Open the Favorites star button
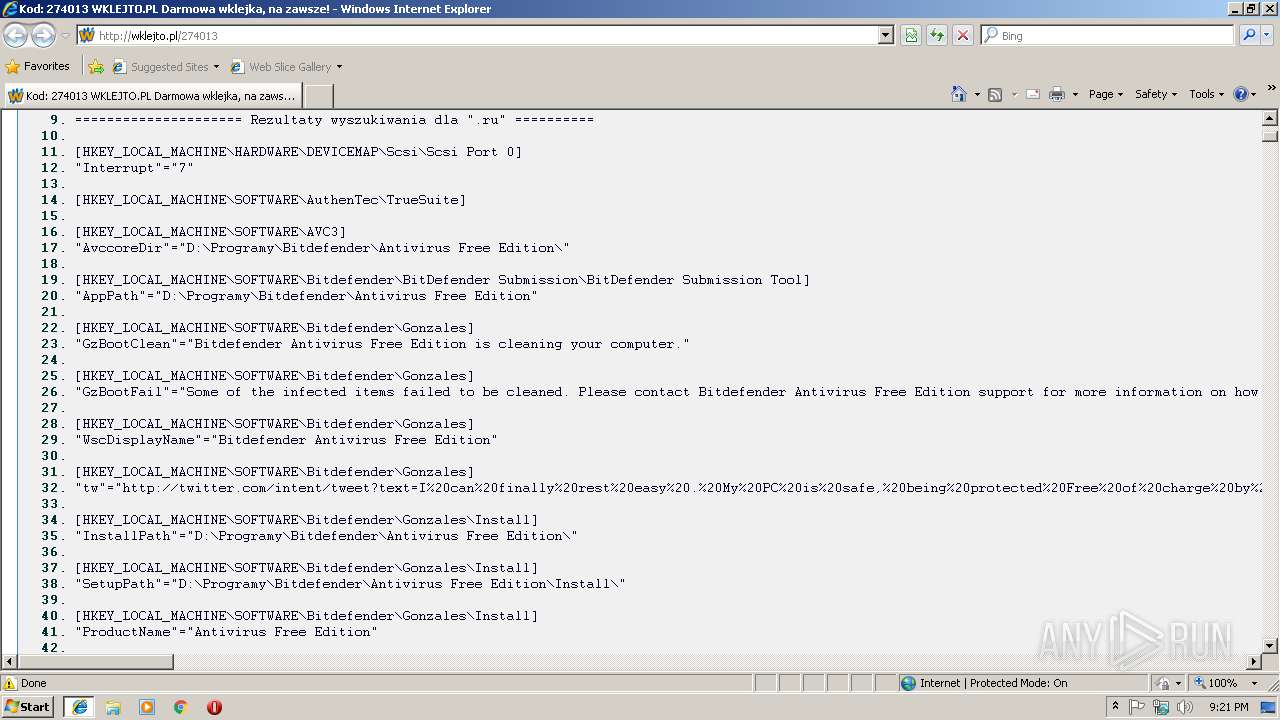The width and height of the screenshot is (1280, 720). coord(37,66)
